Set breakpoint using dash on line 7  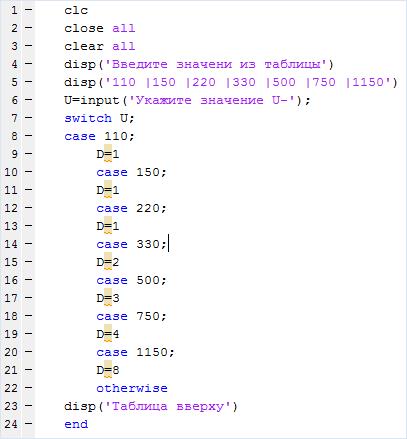(x=29, y=118)
